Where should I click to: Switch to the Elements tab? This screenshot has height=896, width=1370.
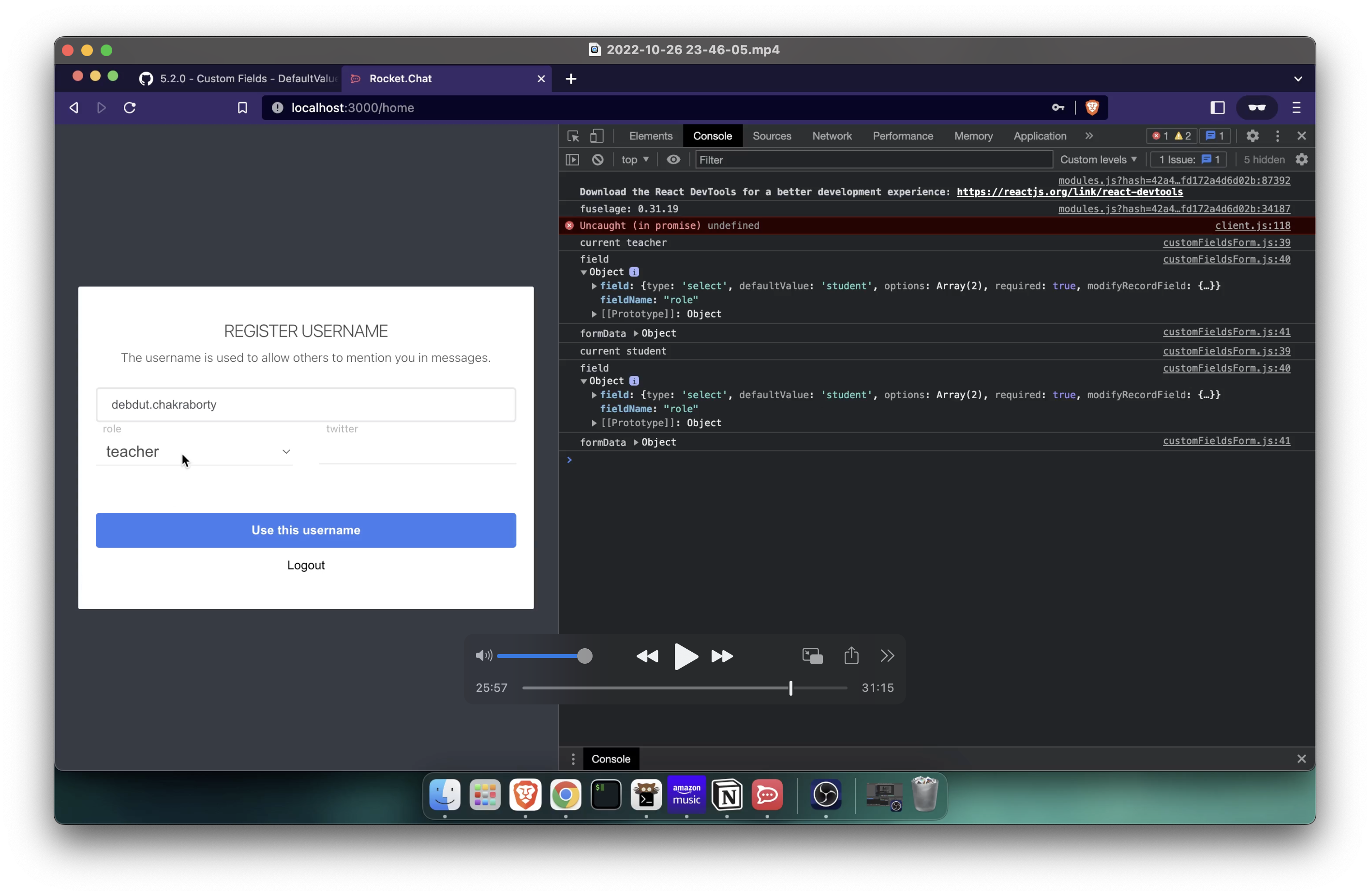tap(651, 136)
